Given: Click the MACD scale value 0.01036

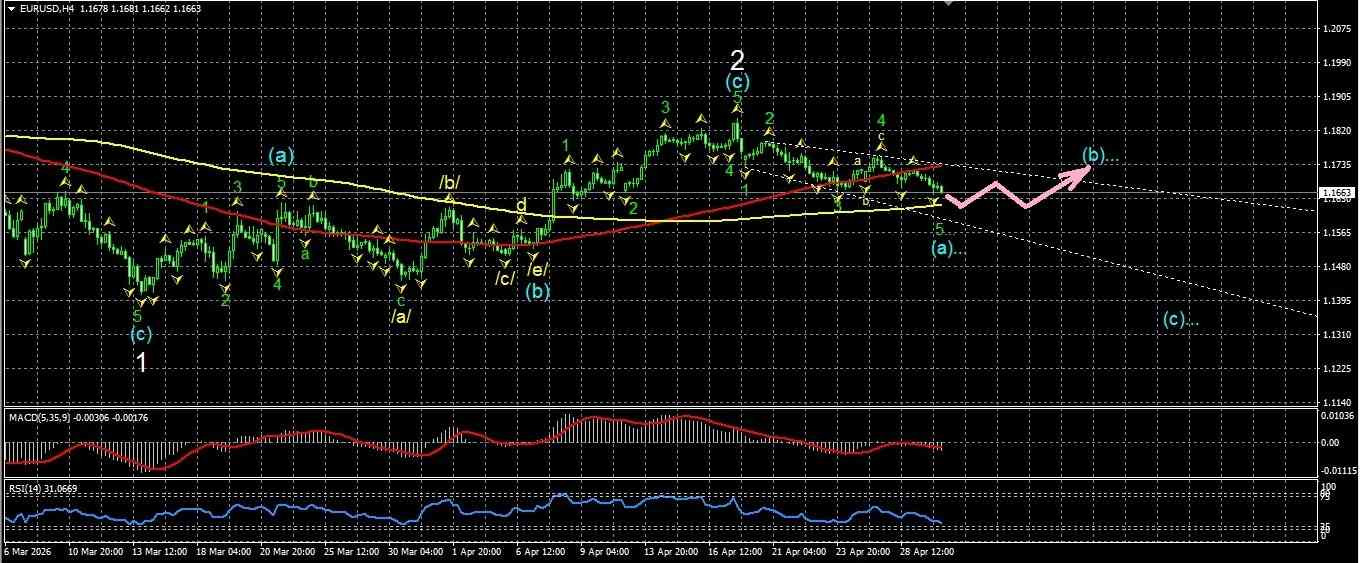Looking at the screenshot, I should coord(1339,415).
